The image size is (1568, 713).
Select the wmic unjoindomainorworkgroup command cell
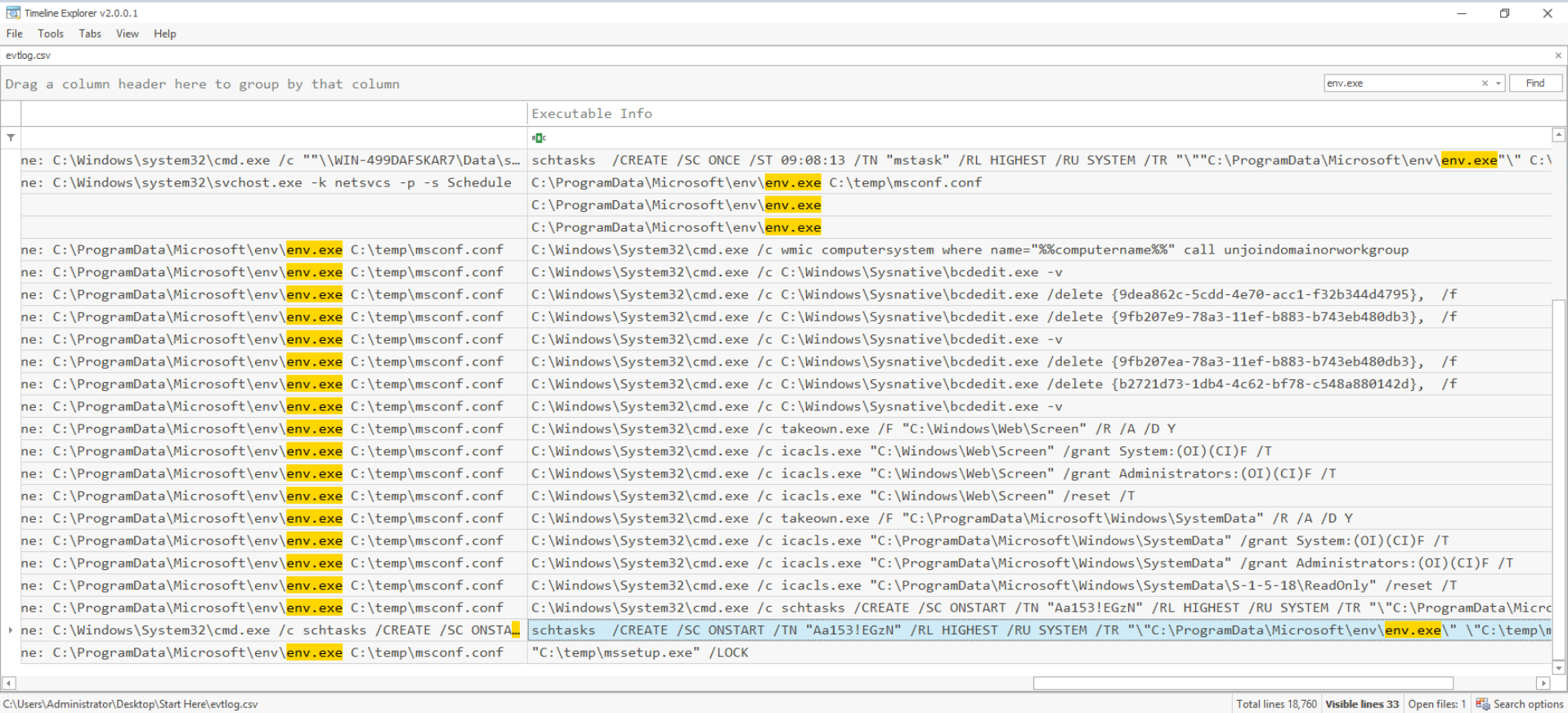coord(1039,250)
